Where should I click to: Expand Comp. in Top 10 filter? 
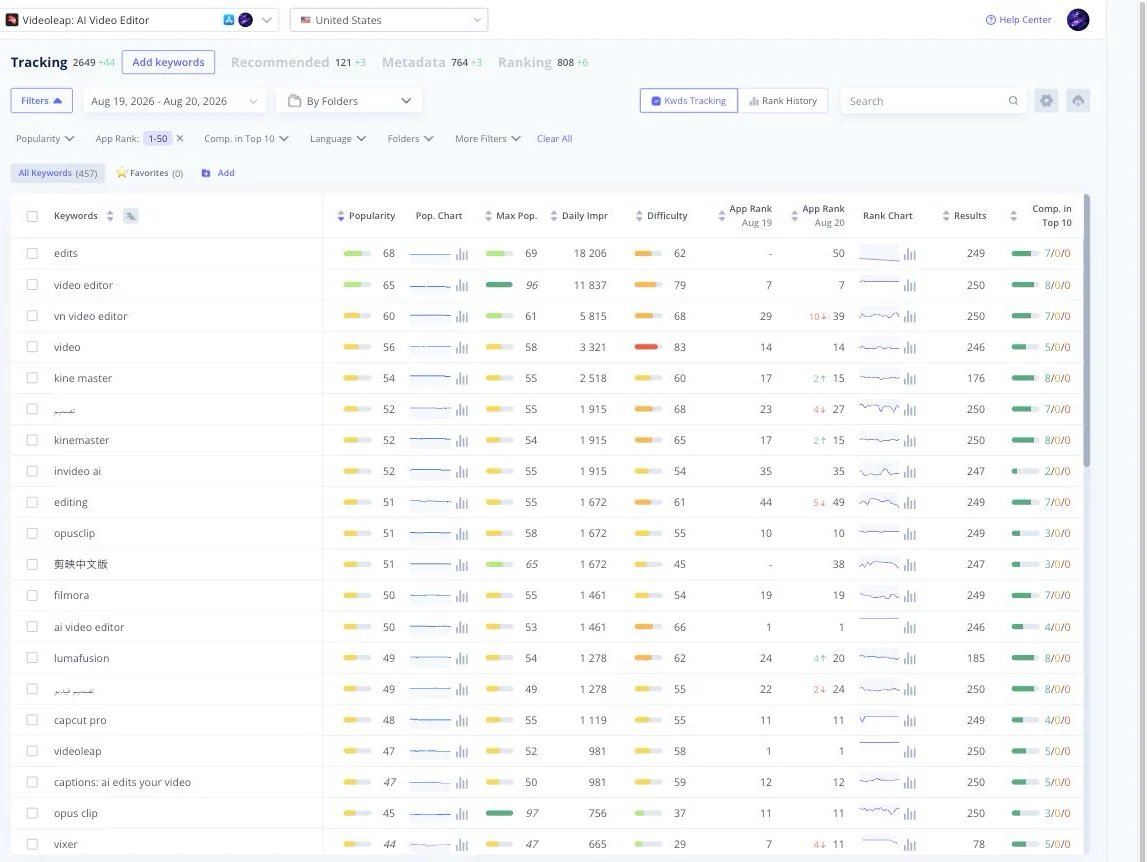(247, 138)
